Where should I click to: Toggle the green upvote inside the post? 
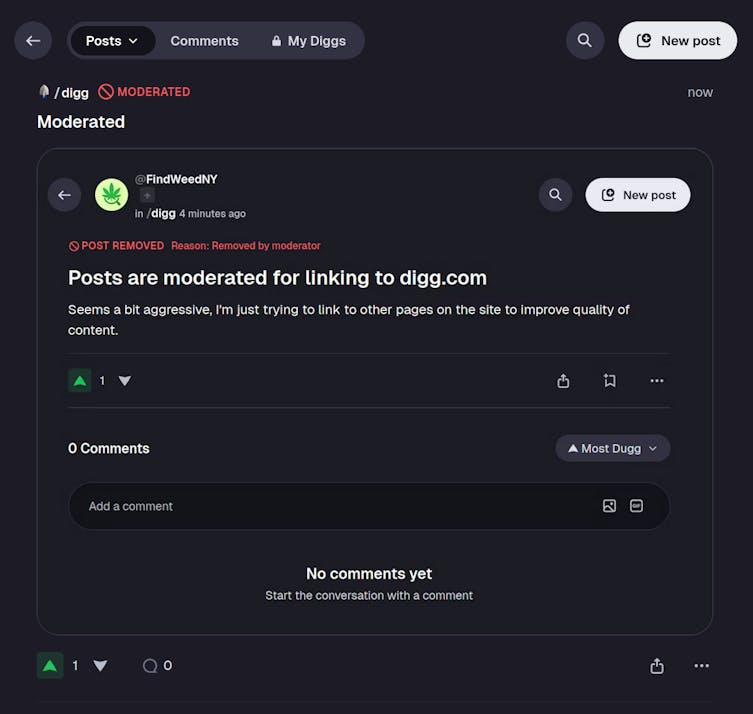(79, 381)
